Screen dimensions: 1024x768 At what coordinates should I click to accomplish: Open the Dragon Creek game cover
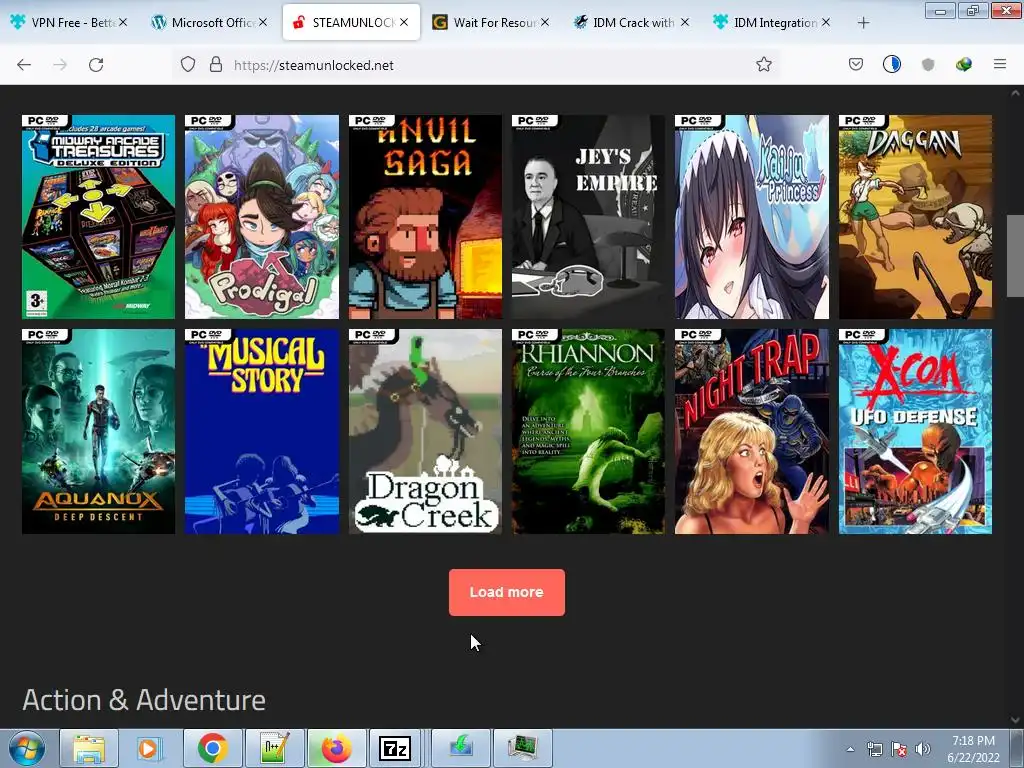click(425, 431)
